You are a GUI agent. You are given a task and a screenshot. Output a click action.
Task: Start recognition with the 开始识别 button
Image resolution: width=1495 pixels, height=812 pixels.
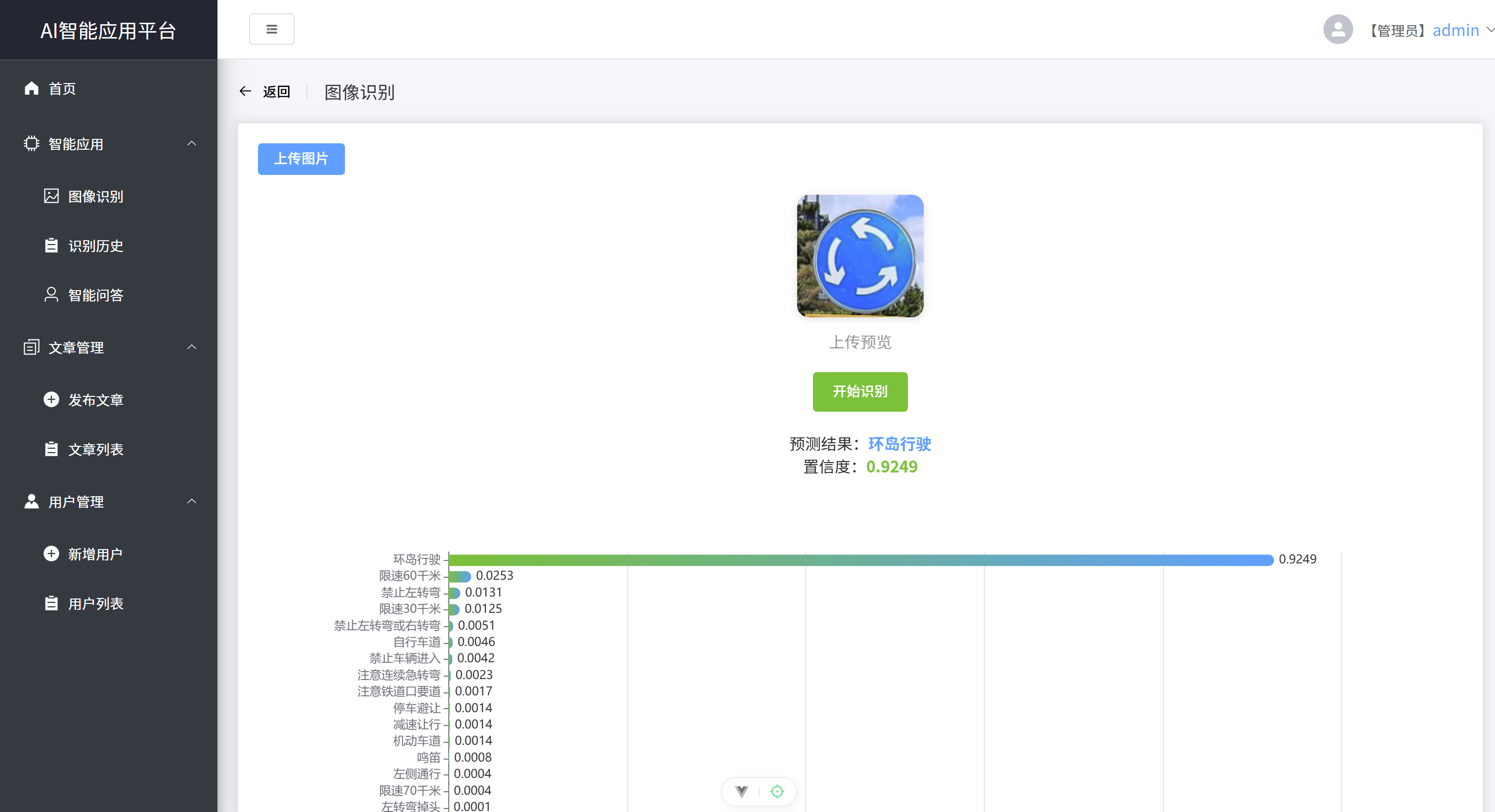[859, 392]
